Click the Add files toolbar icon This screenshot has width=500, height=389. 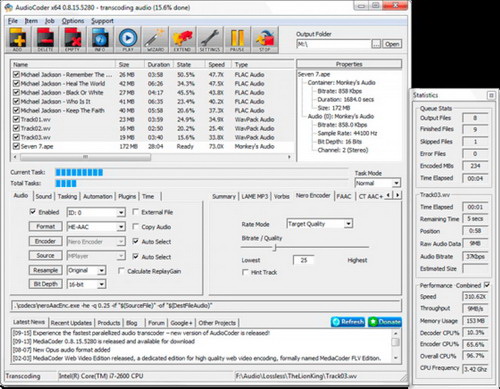(18, 40)
